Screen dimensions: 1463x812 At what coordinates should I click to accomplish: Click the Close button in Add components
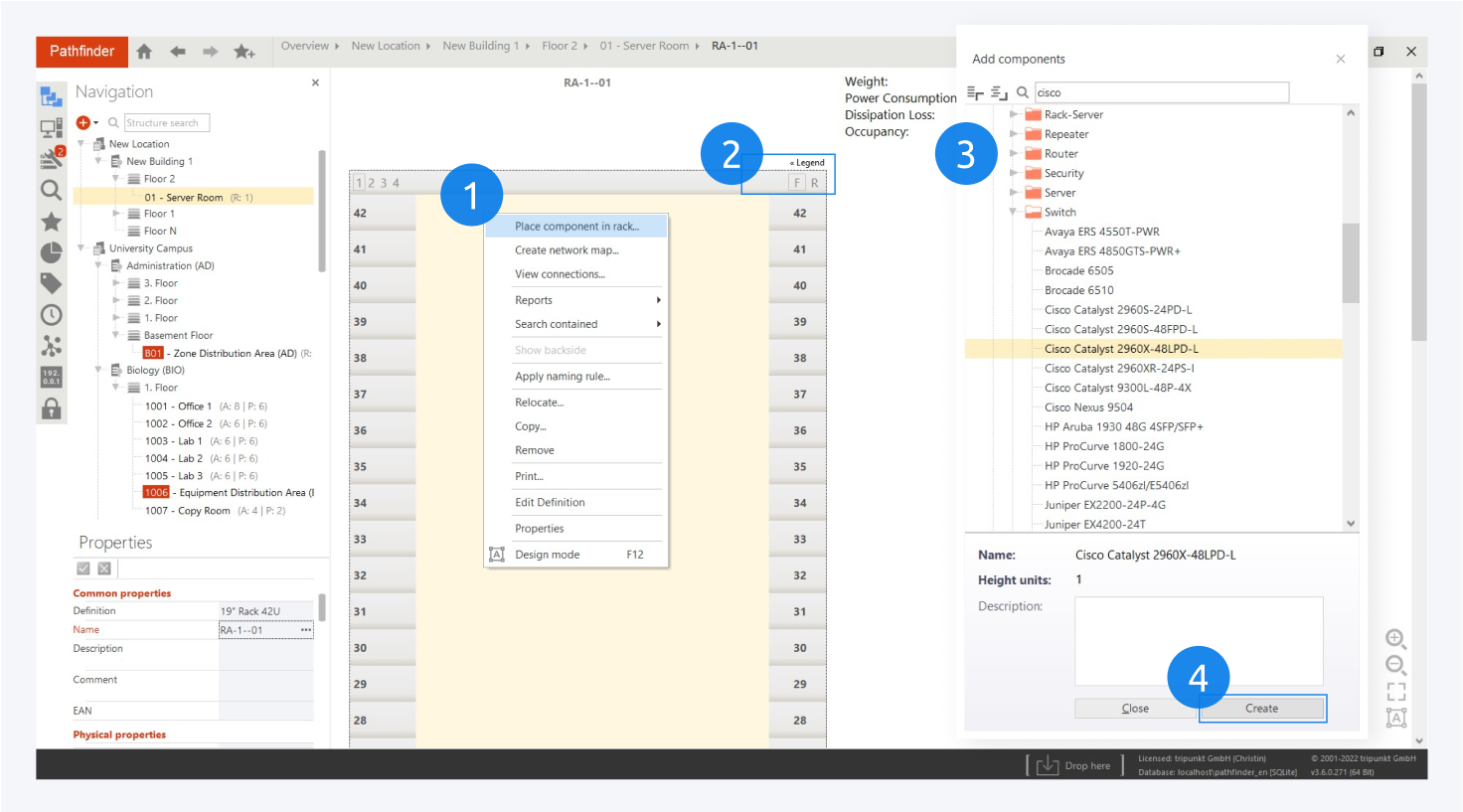click(x=1135, y=709)
